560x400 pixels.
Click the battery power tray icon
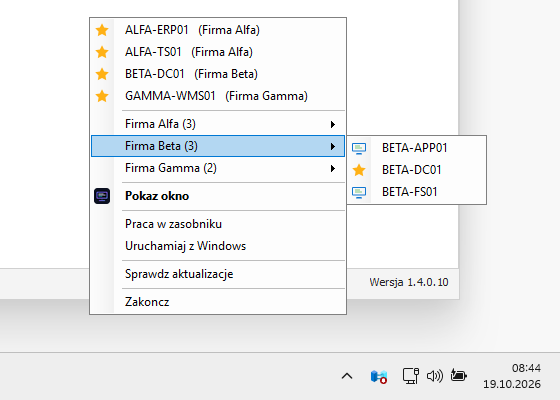click(x=459, y=375)
